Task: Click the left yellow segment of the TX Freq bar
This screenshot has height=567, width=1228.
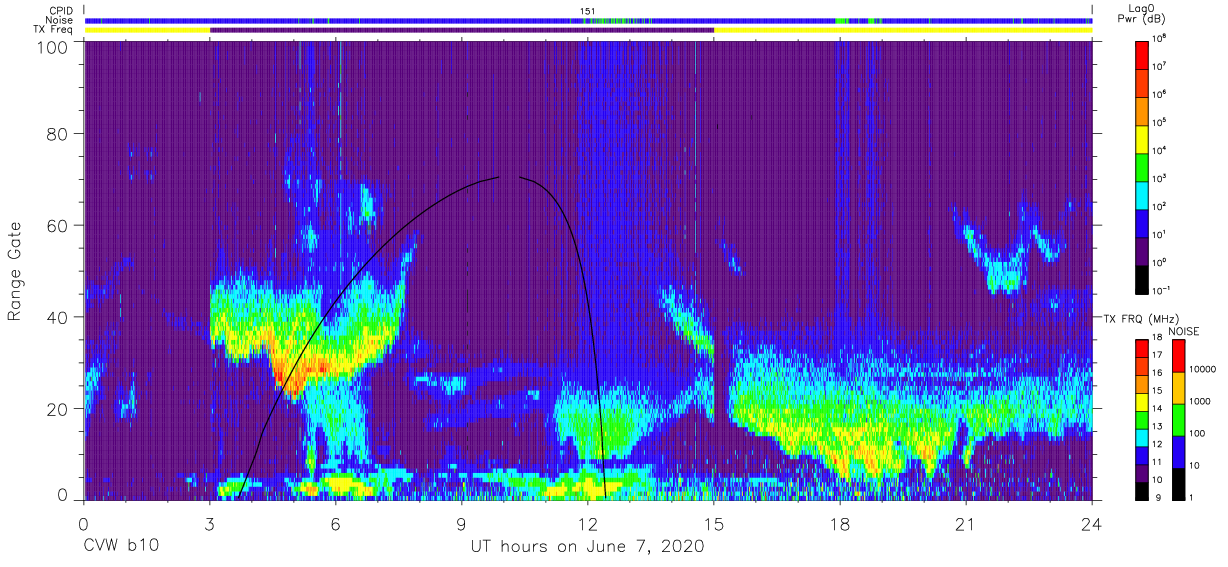Action: (x=147, y=30)
